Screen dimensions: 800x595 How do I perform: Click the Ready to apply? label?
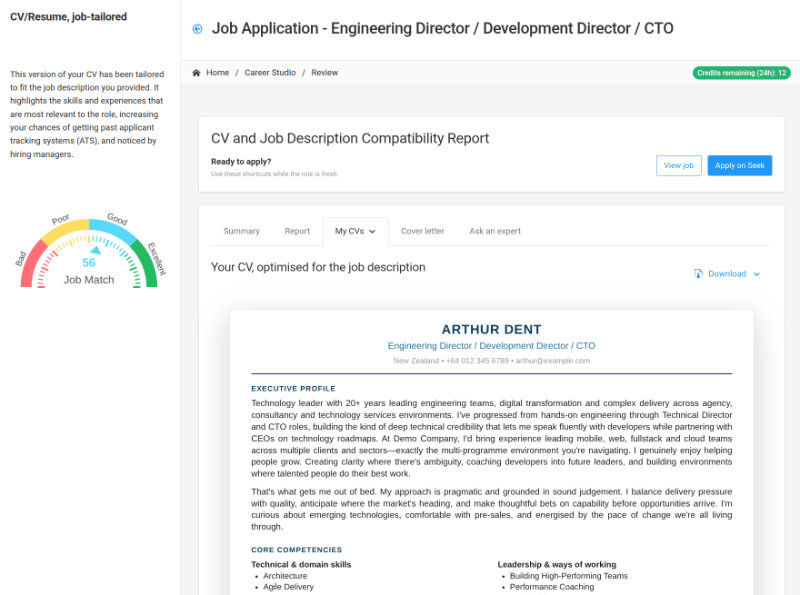point(241,162)
